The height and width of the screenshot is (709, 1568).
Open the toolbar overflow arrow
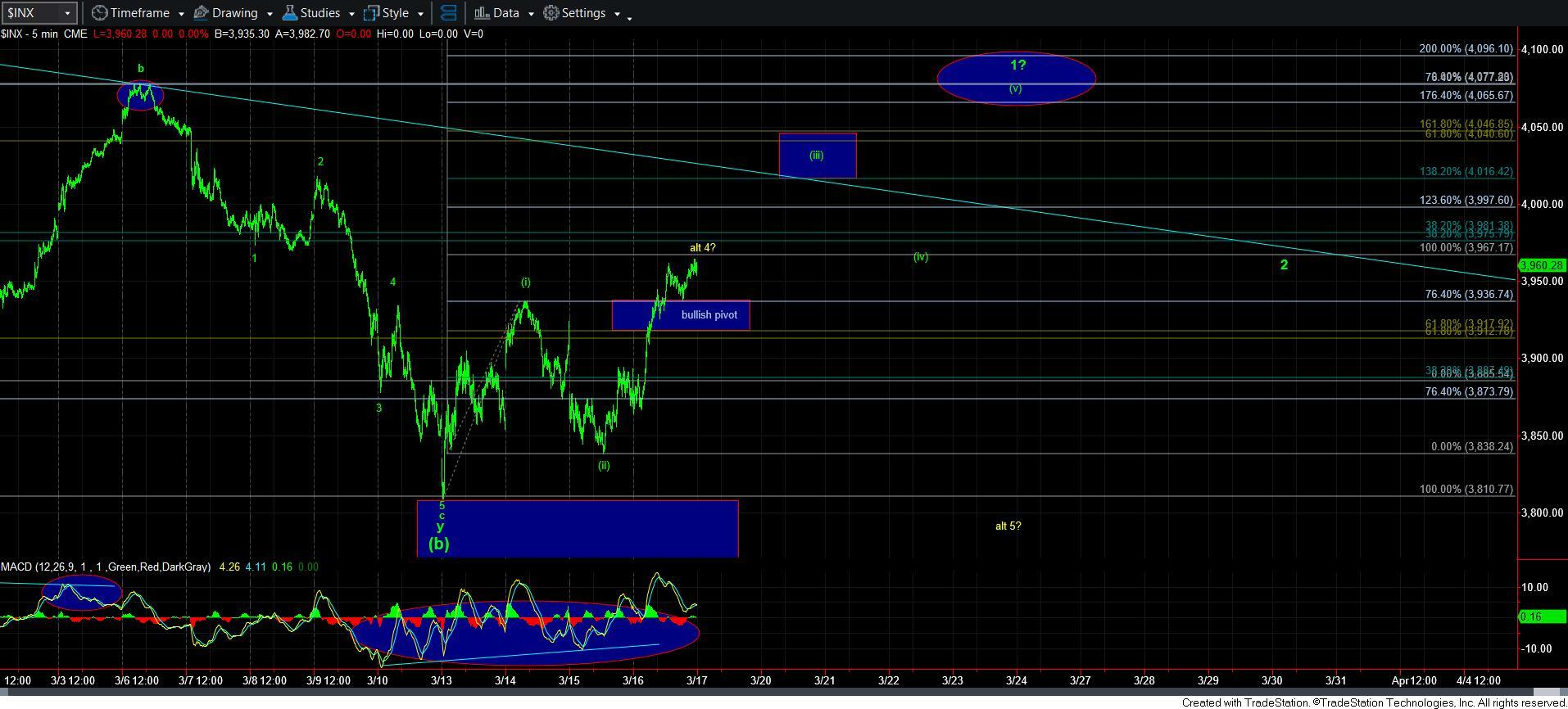click(629, 18)
